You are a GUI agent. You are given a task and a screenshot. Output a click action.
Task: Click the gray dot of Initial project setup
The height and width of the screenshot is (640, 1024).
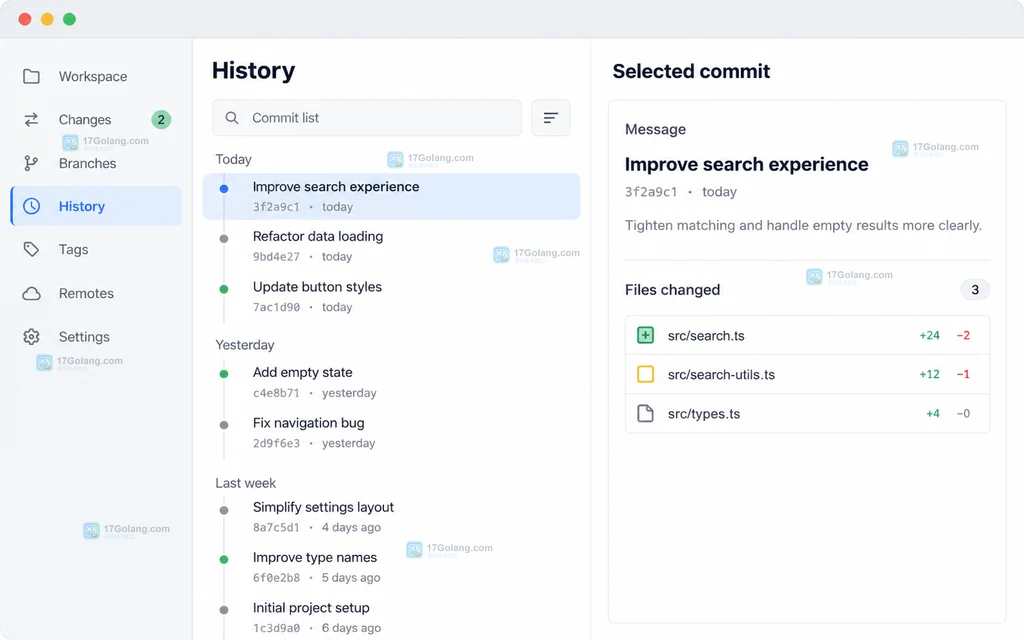click(224, 610)
